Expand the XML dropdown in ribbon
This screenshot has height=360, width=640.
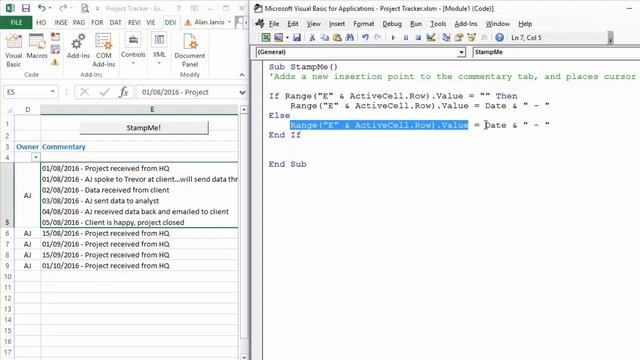pyautogui.click(x=159, y=64)
